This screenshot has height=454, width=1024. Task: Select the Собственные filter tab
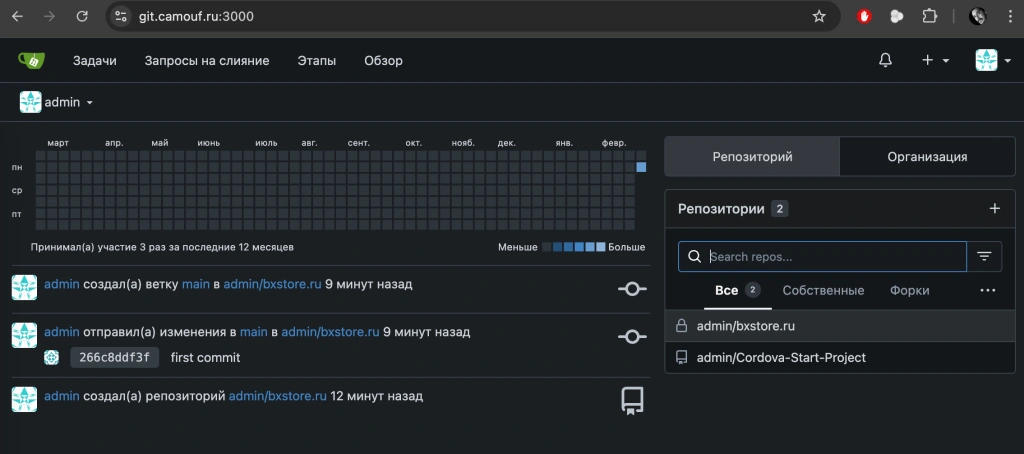[823, 290]
